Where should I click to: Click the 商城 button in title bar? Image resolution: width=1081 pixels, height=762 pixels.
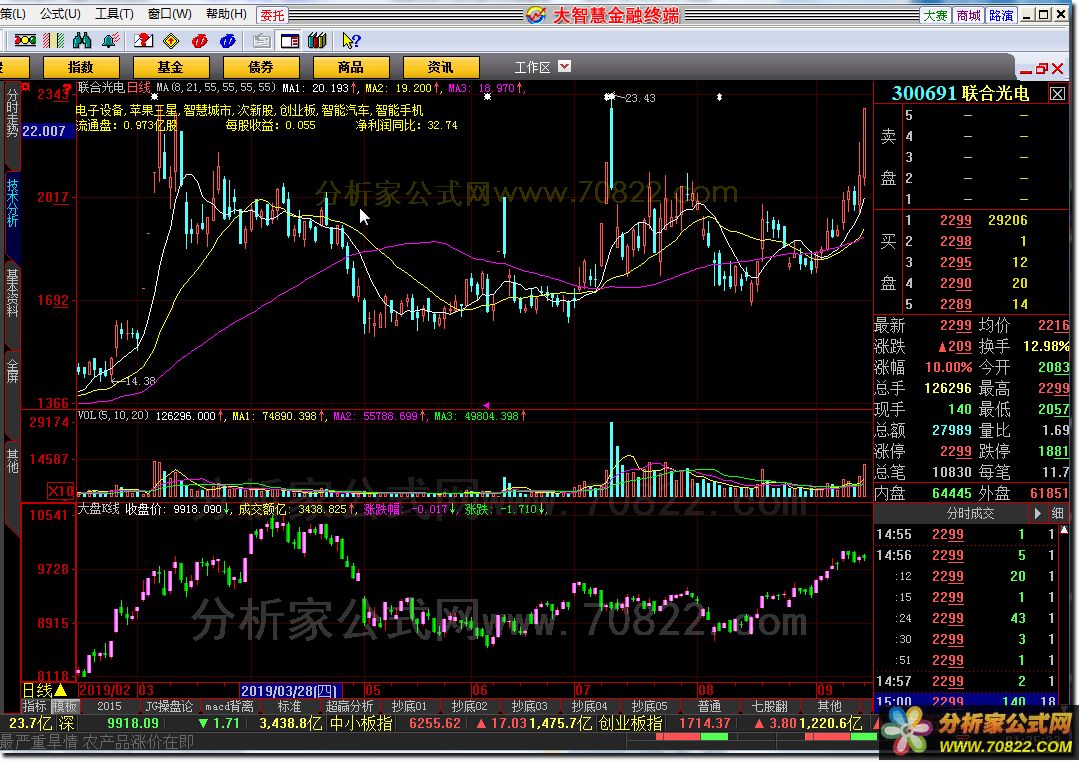click(x=969, y=15)
